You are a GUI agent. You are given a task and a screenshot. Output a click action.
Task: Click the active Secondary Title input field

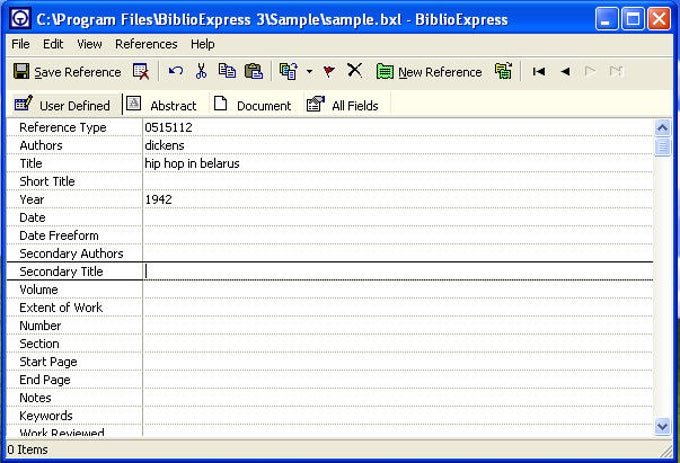(x=398, y=271)
